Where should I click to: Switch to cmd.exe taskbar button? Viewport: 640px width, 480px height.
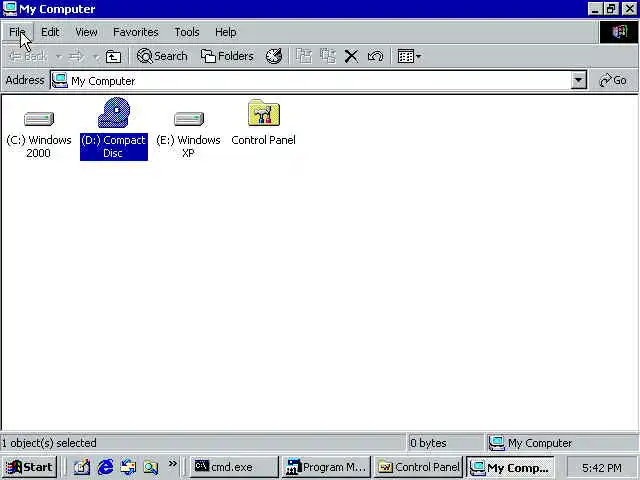[x=233, y=467]
